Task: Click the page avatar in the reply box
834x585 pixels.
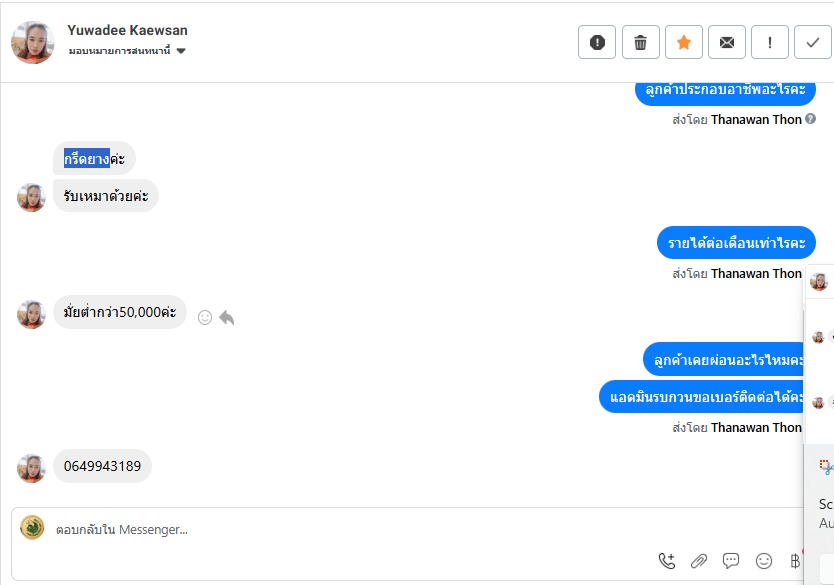Action: click(x=32, y=527)
